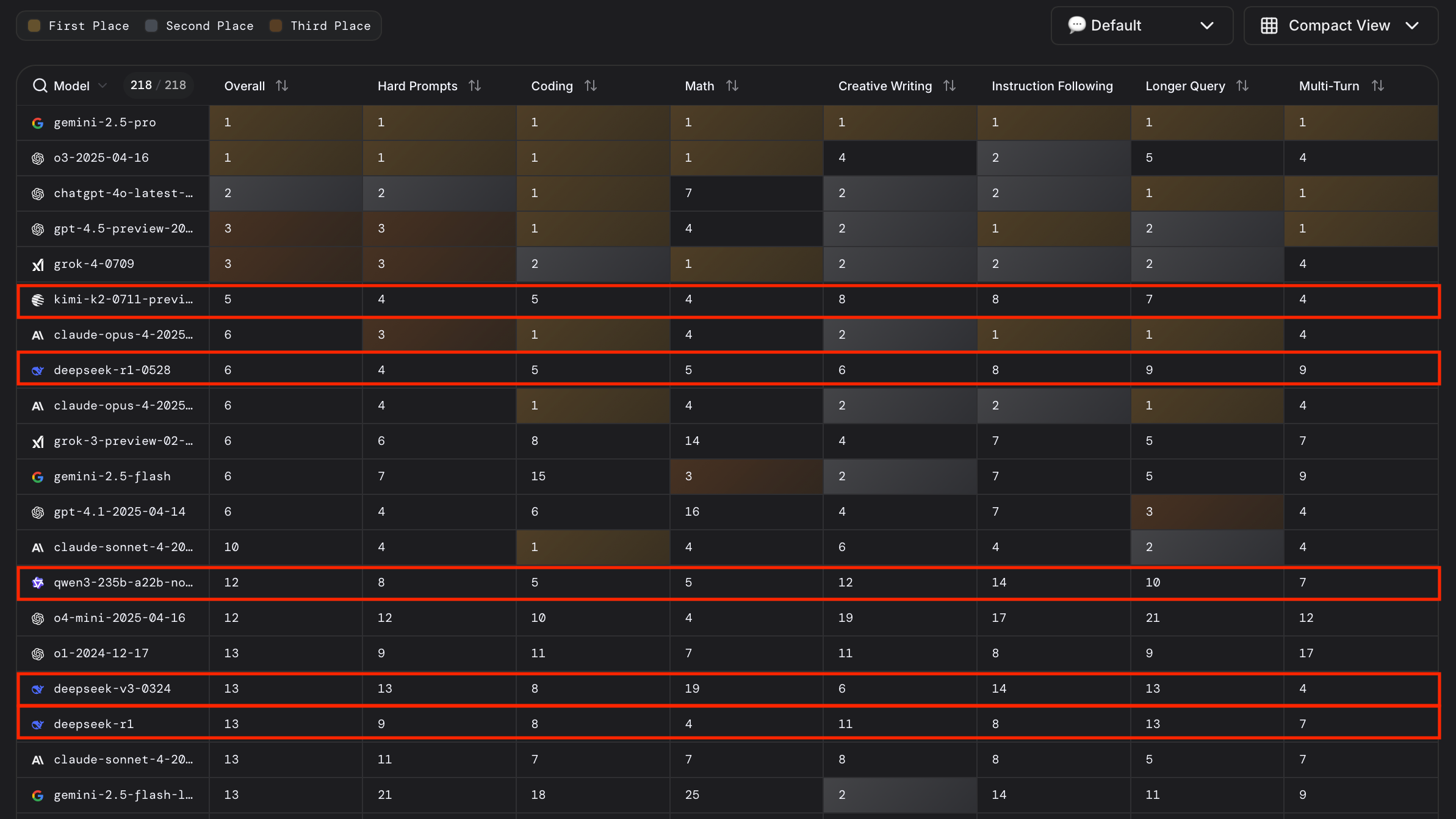Sort the Creative Writing column
Screen dimensions: 1456x819
point(949,85)
